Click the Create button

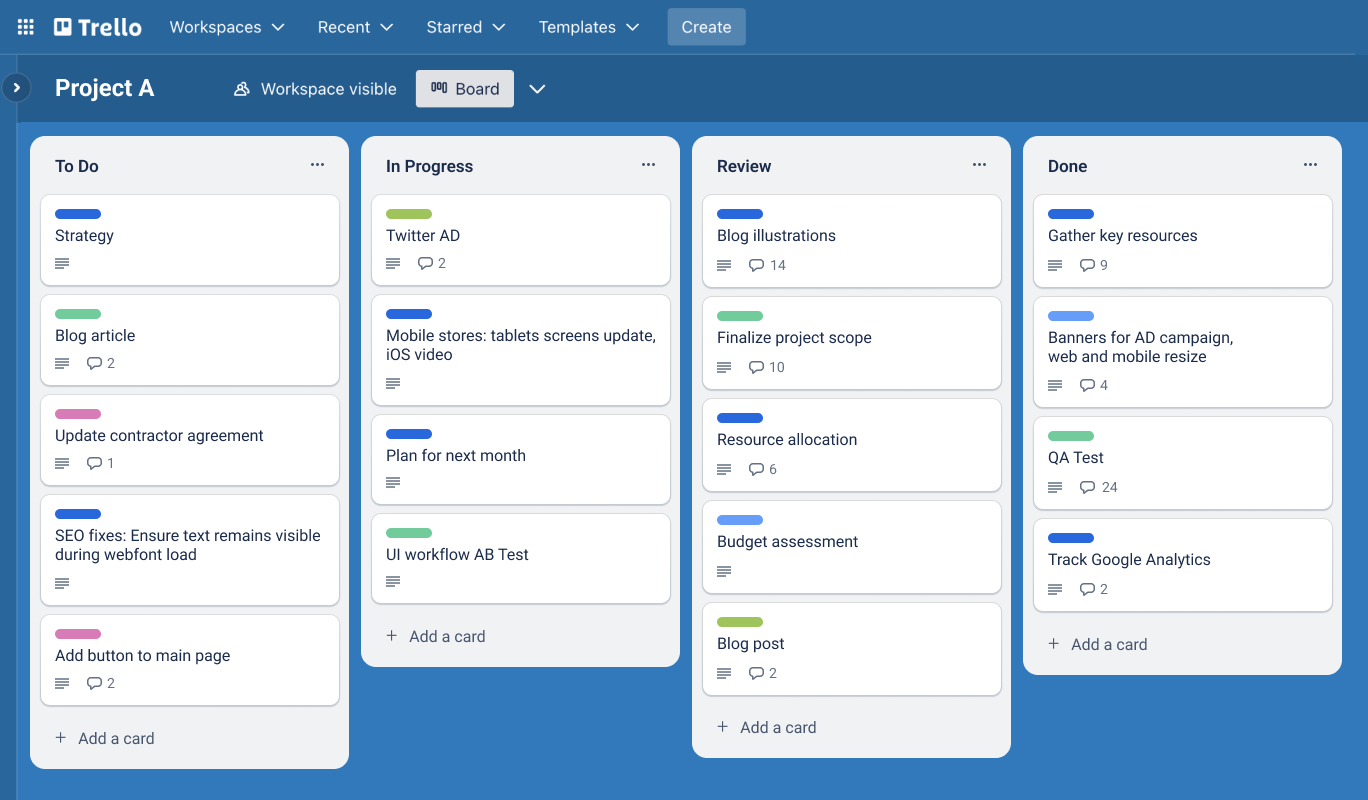point(706,27)
